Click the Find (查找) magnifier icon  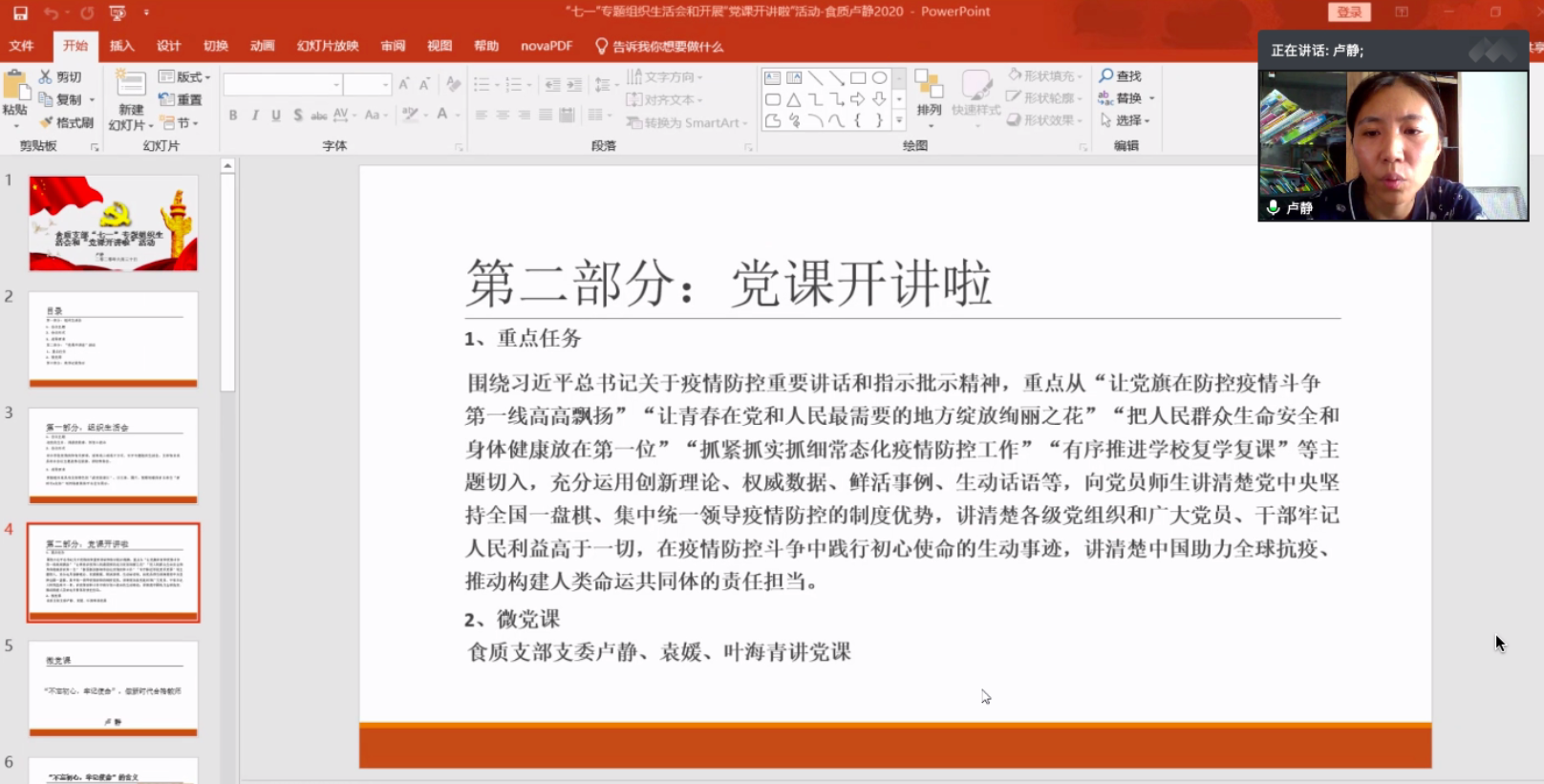pyautogui.click(x=1106, y=75)
